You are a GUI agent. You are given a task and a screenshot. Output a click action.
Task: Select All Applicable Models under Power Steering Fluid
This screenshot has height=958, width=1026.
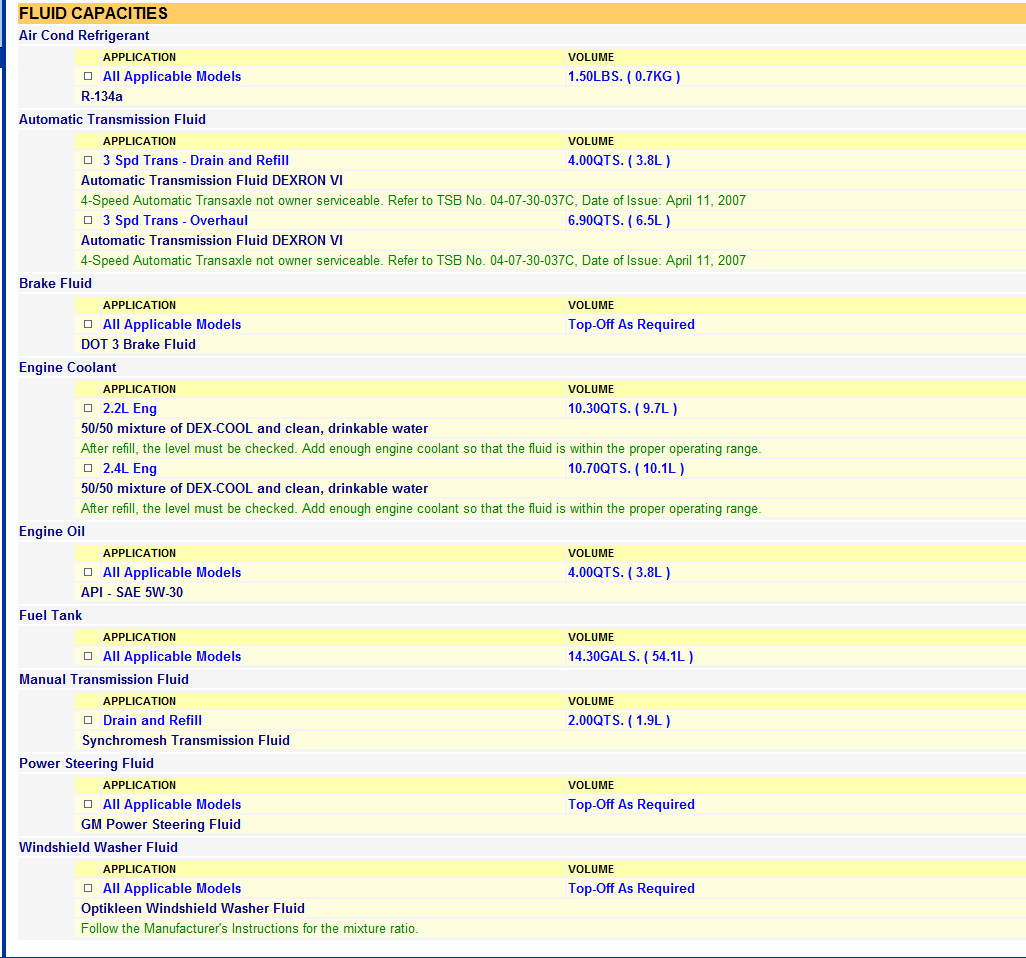coord(171,804)
